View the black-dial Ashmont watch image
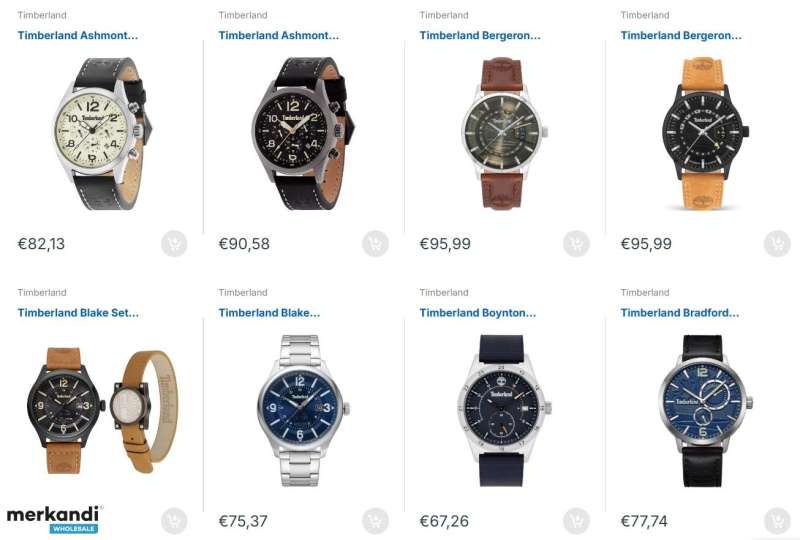 pos(303,134)
